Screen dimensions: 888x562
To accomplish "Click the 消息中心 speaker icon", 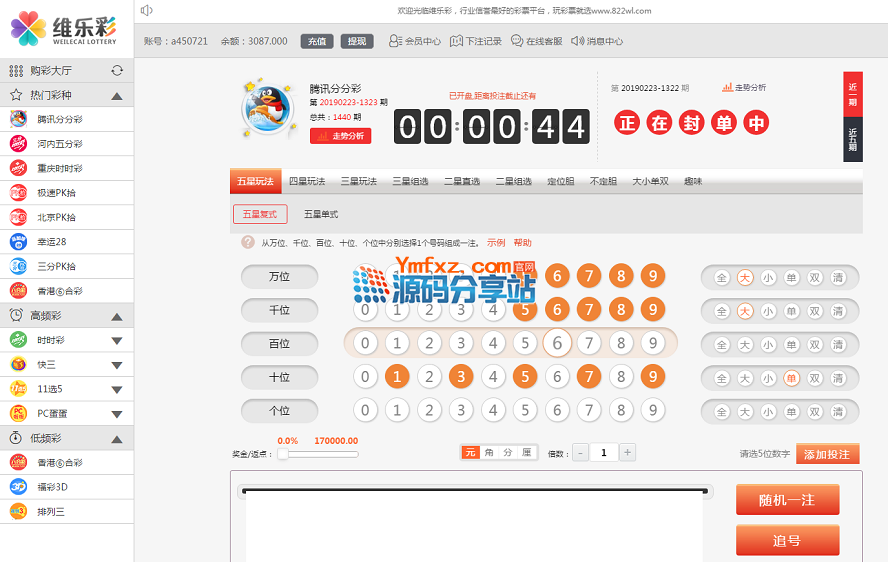I will point(577,41).
